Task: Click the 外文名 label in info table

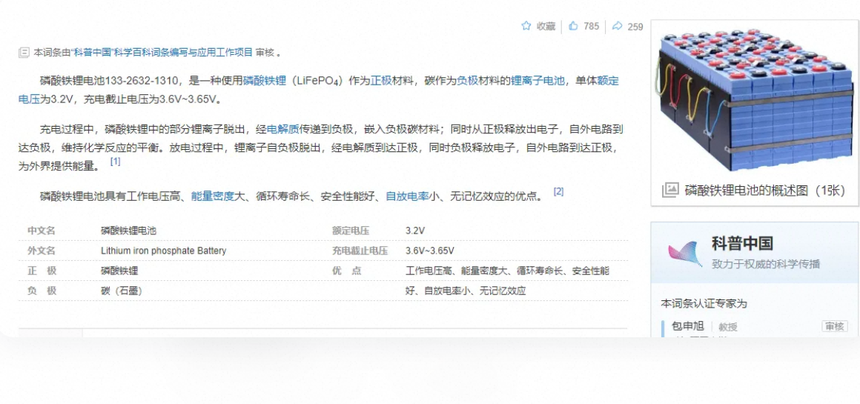Action: tap(42, 251)
